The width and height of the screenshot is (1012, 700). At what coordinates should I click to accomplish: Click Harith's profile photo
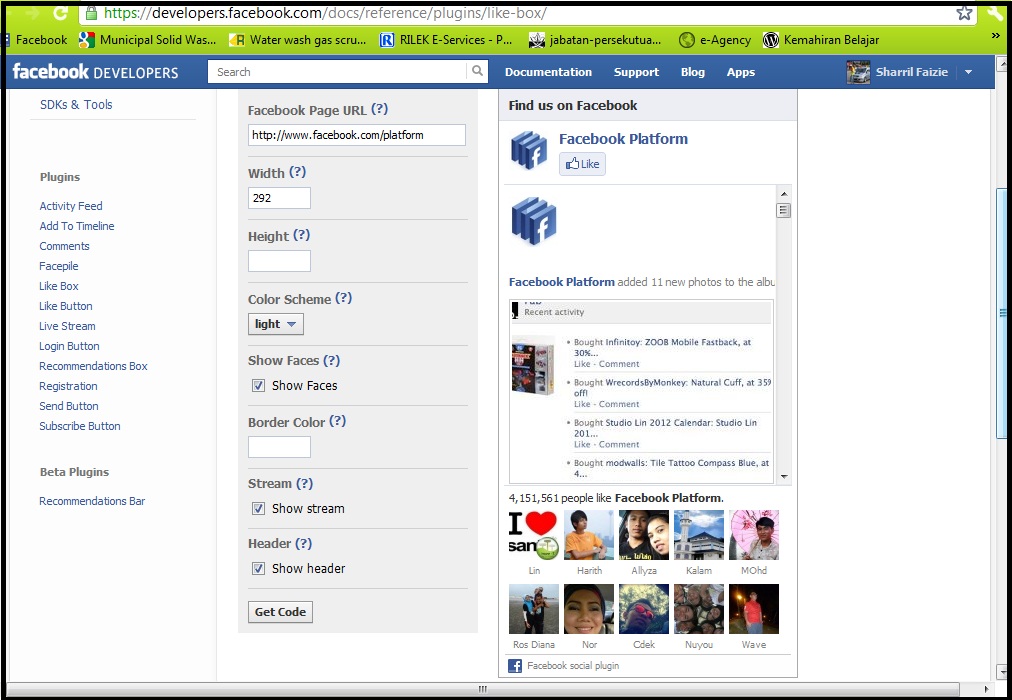click(x=589, y=535)
